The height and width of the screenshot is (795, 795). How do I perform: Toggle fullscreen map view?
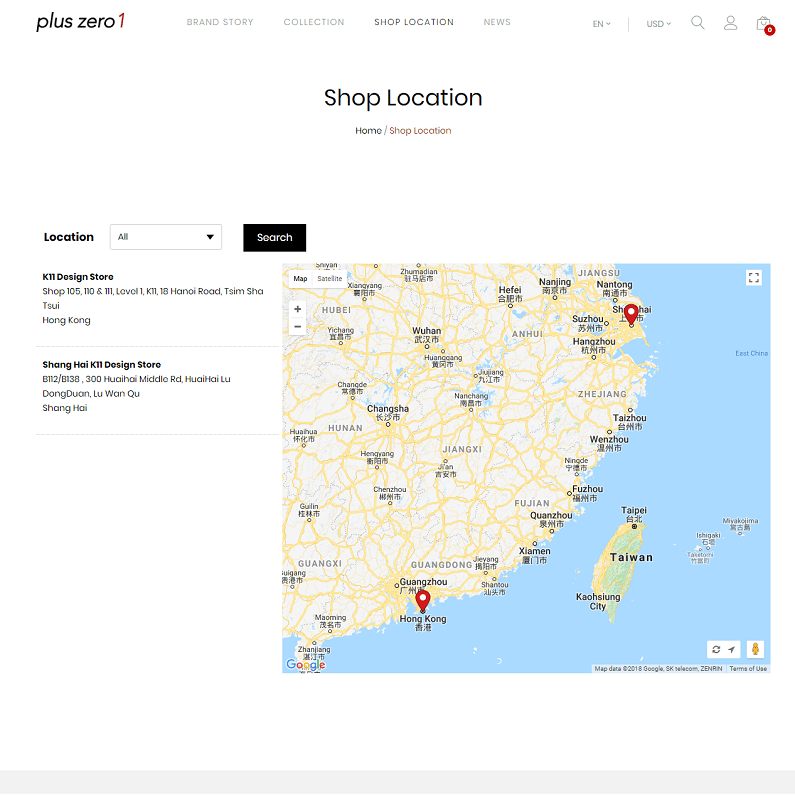[753, 277]
